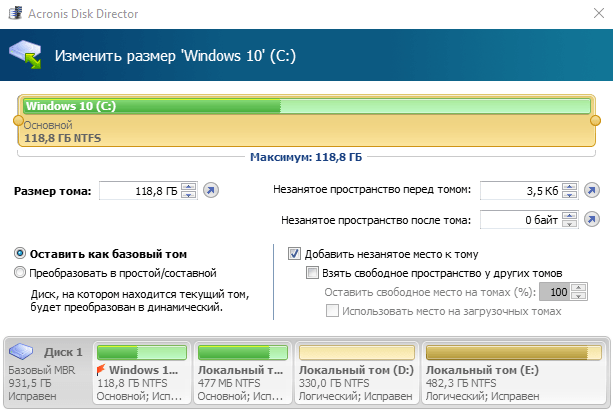Decrease free space percent stepper down
Screen dimensions: 613x414
(x=578, y=296)
